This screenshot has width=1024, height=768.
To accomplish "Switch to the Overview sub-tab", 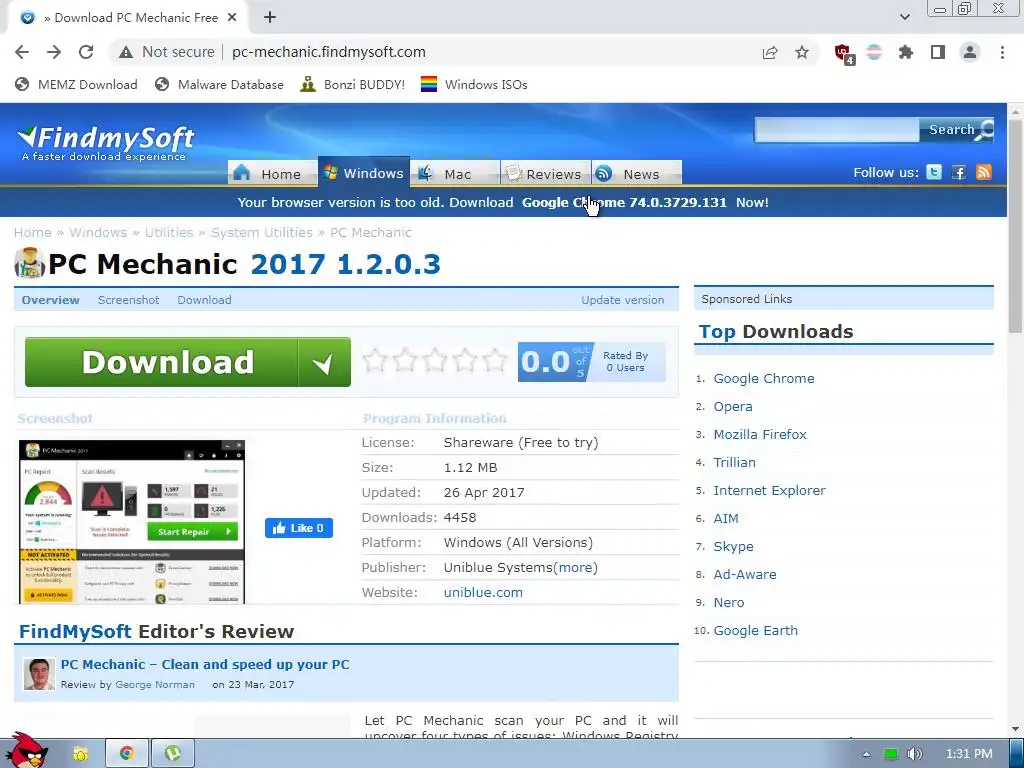I will pos(50,300).
